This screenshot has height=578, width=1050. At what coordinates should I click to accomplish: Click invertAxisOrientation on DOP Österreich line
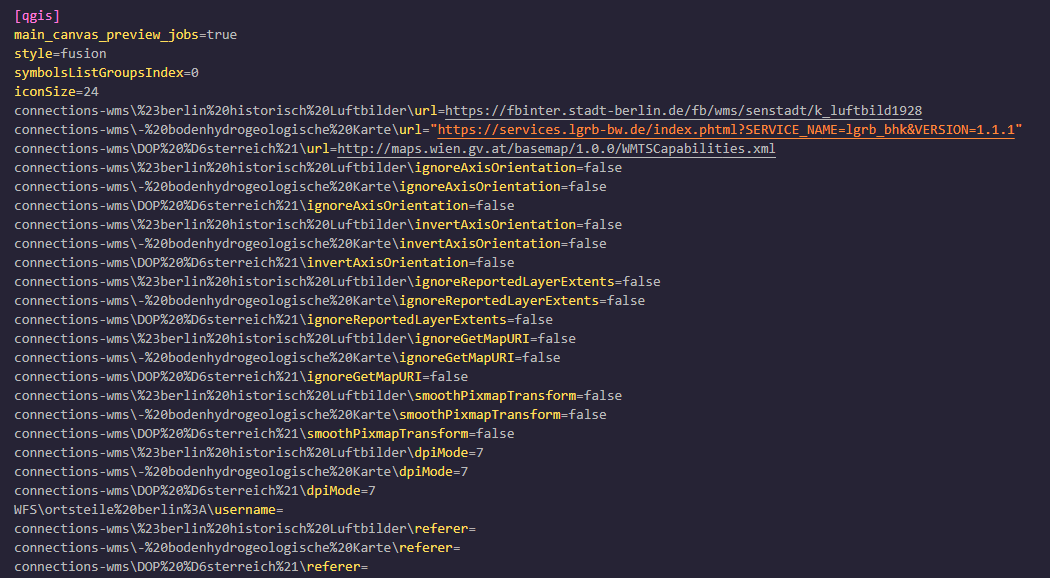click(388, 263)
